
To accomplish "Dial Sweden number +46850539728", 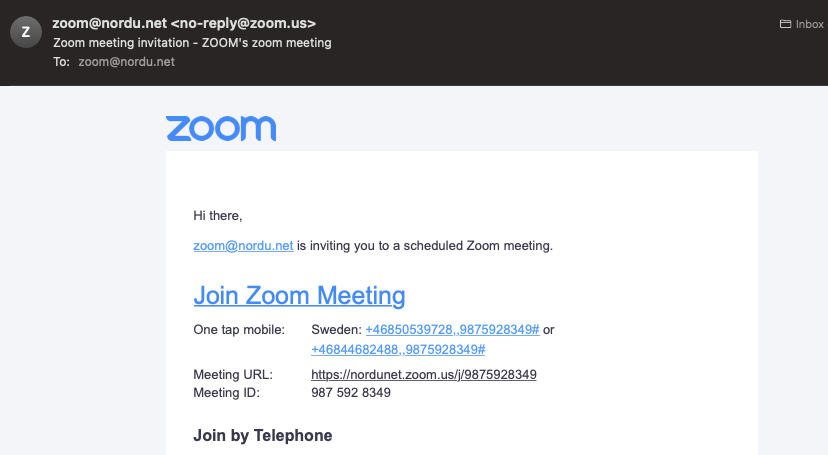I will (453, 330).
